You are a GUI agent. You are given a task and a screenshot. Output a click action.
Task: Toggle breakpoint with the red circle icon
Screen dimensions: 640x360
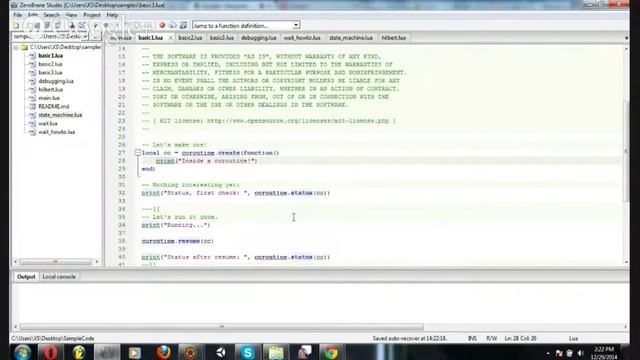pos(162,25)
